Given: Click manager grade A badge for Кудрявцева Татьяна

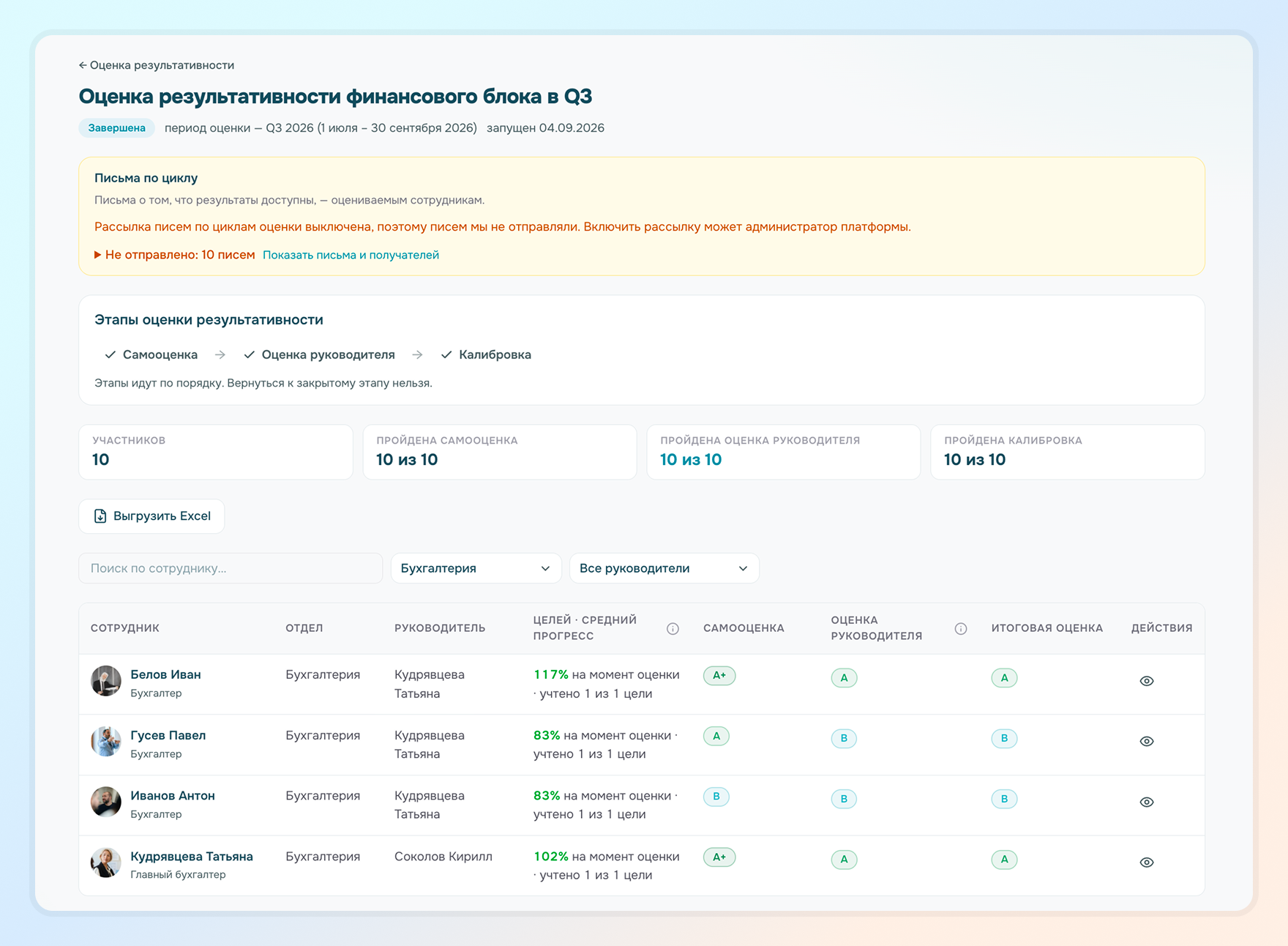Looking at the screenshot, I should tap(844, 860).
